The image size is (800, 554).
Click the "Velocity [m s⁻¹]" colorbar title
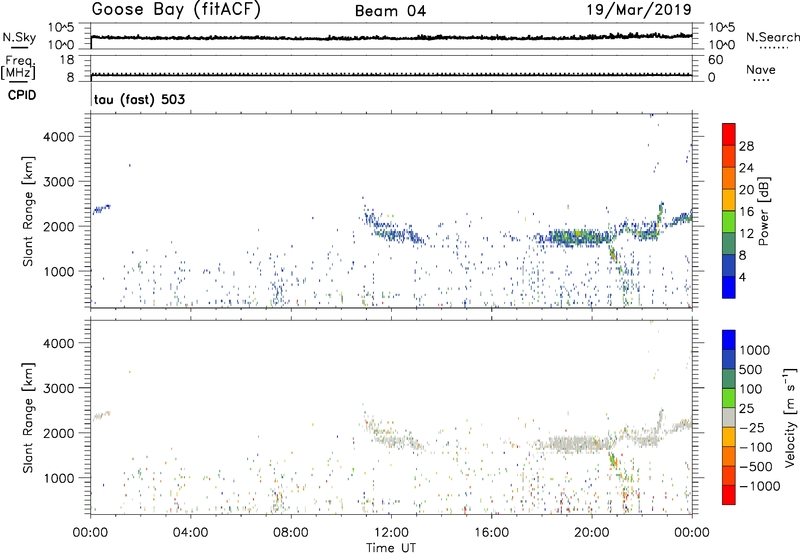(790, 417)
